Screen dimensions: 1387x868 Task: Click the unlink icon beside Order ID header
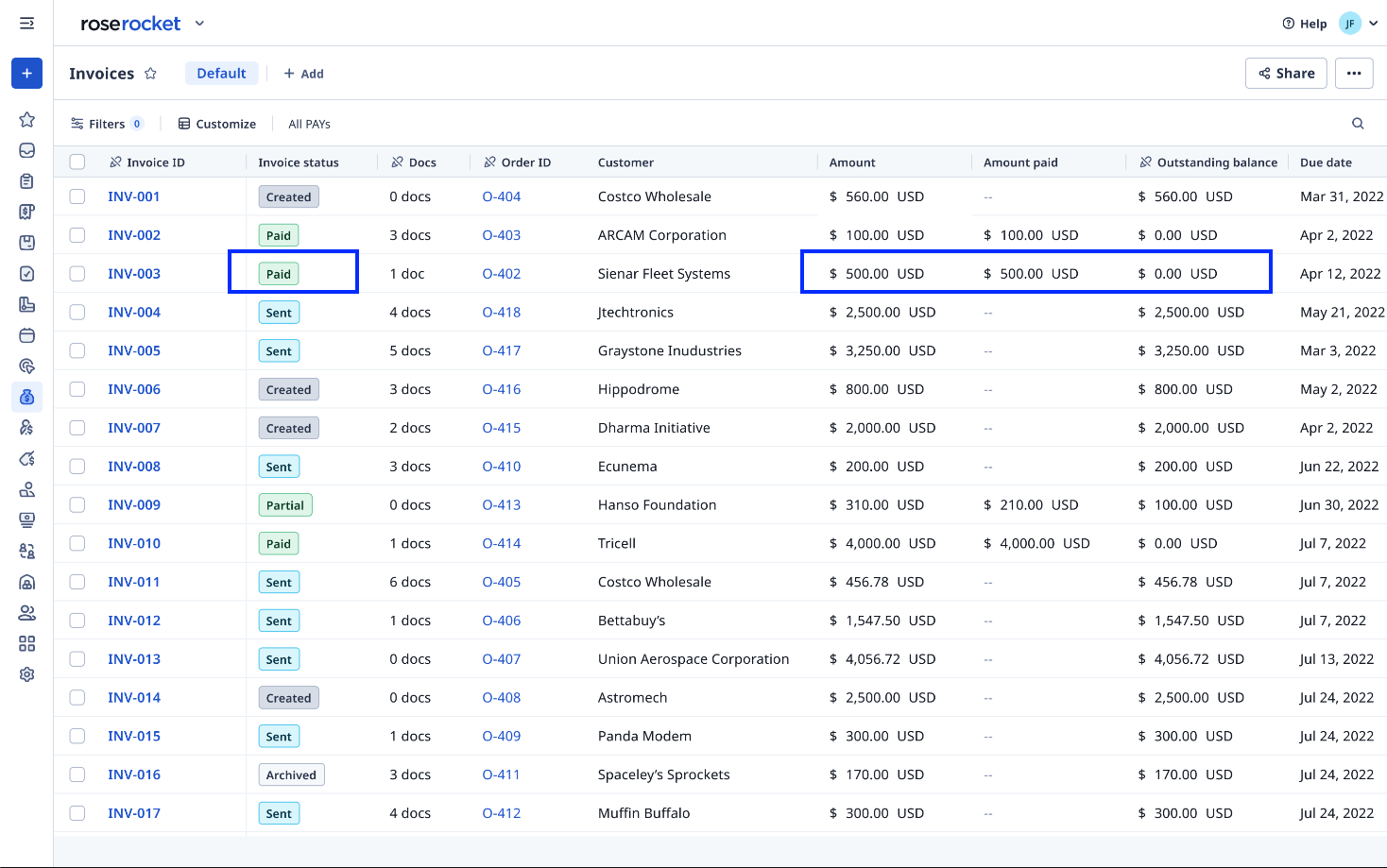(489, 162)
